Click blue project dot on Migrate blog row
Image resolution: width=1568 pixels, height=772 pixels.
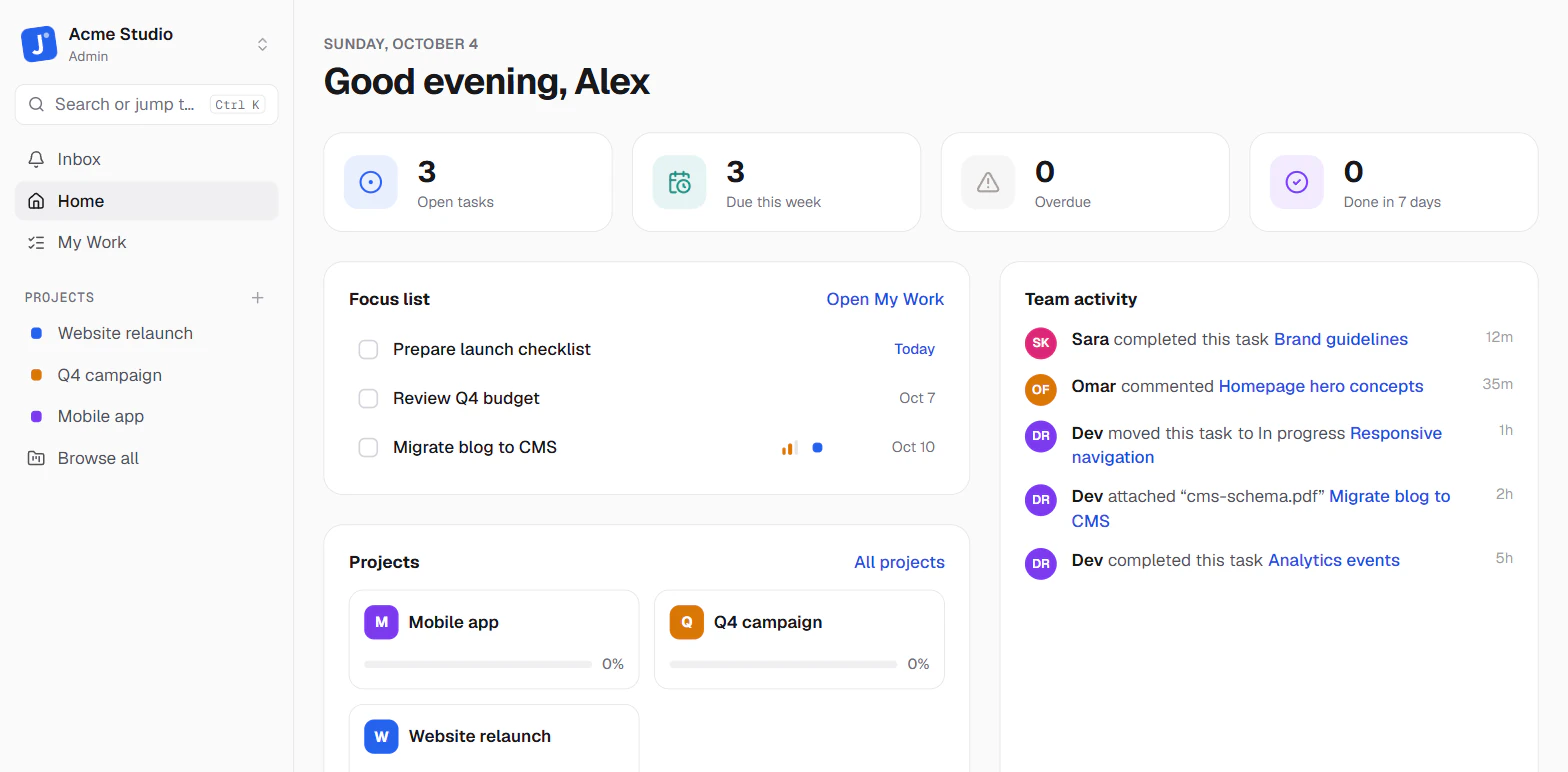click(817, 447)
